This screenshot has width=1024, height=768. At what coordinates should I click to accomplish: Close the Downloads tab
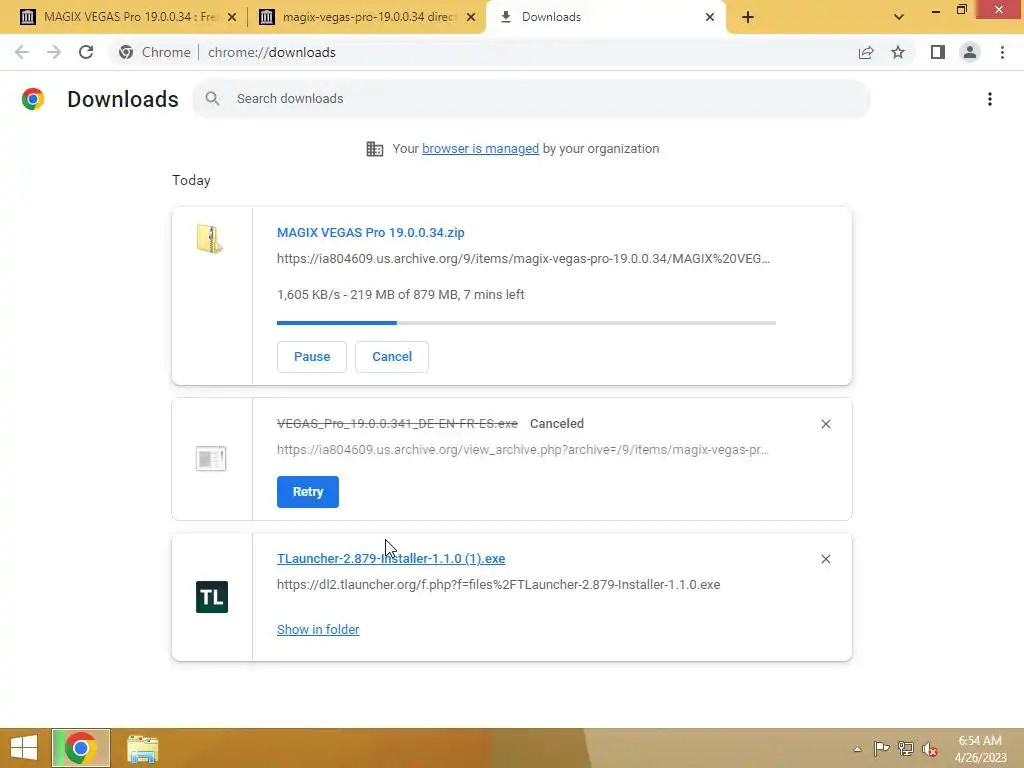click(710, 17)
